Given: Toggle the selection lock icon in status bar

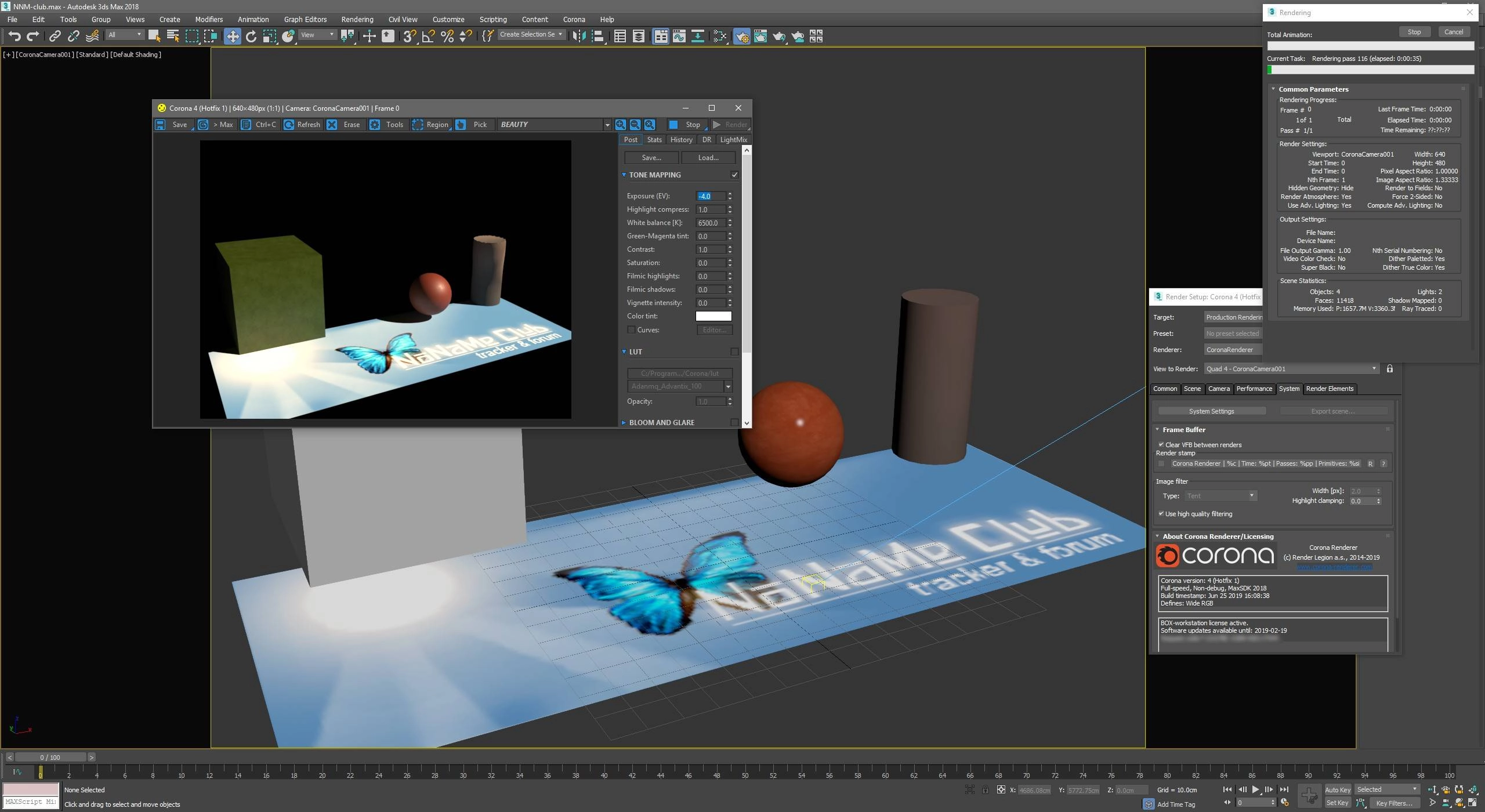Looking at the screenshot, I should (986, 790).
